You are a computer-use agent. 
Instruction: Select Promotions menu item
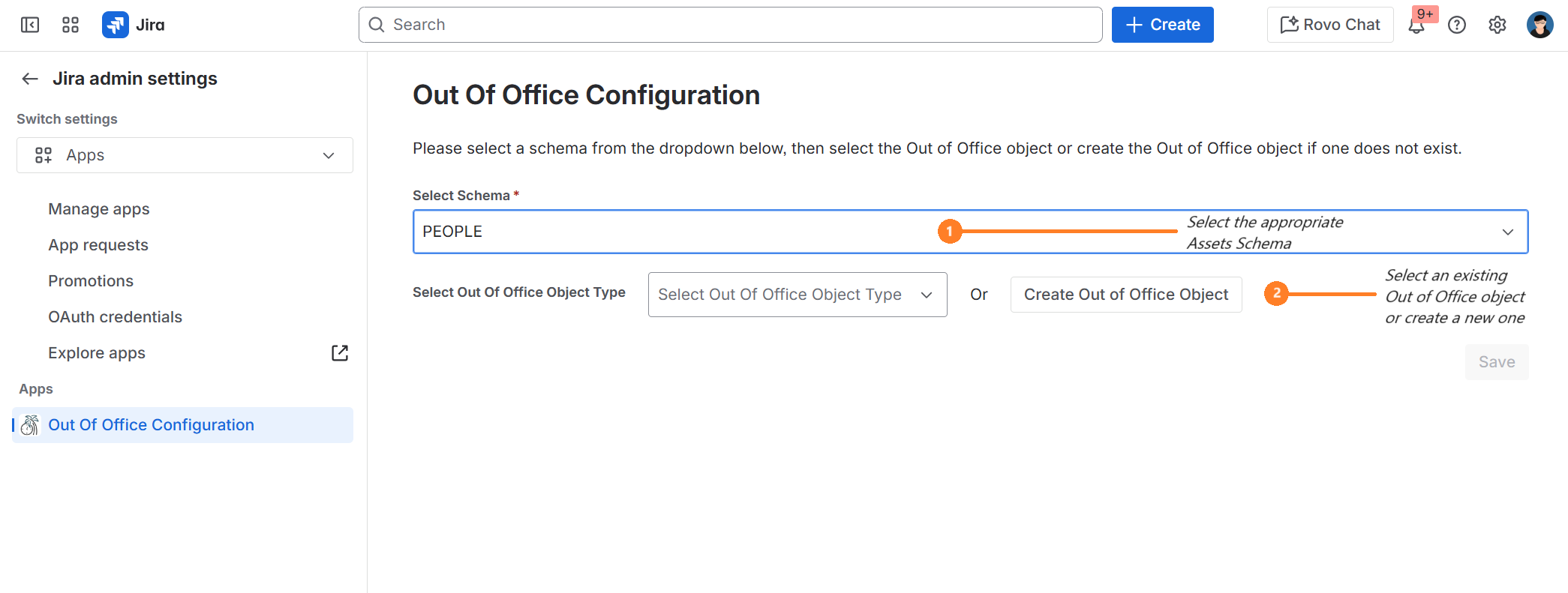[x=91, y=281]
